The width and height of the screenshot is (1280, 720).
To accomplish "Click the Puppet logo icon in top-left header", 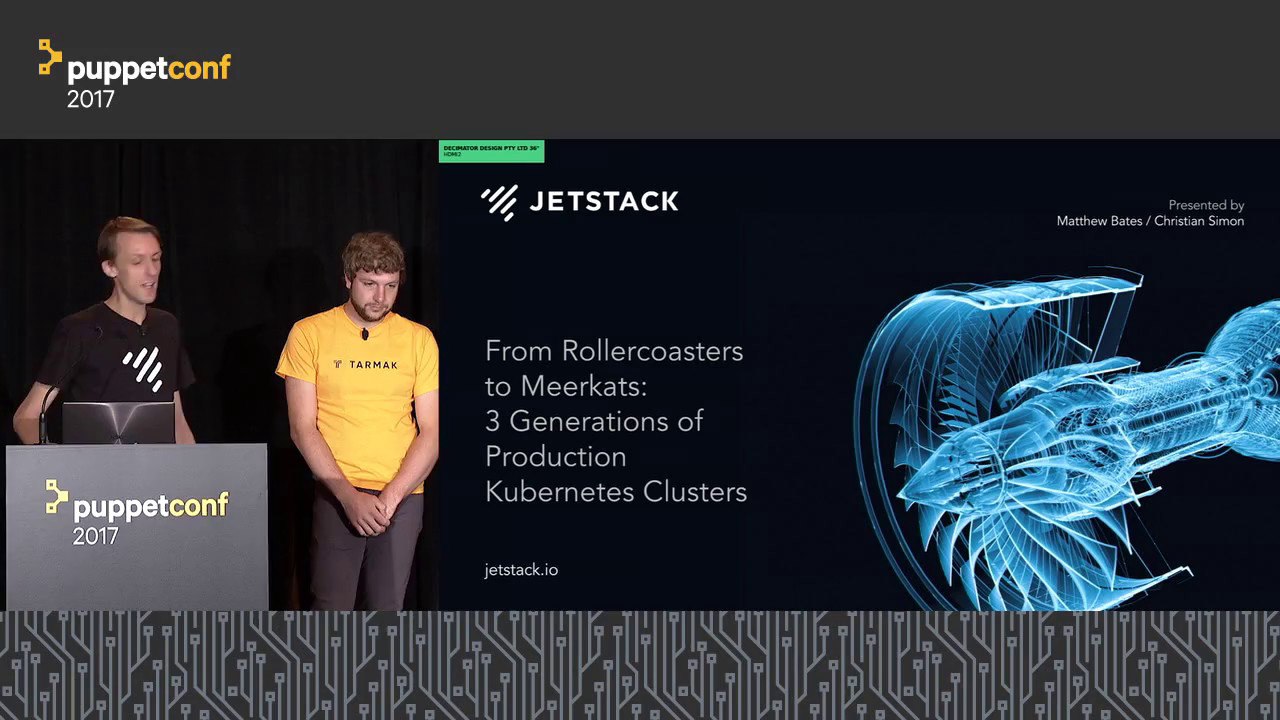I will 50,57.
